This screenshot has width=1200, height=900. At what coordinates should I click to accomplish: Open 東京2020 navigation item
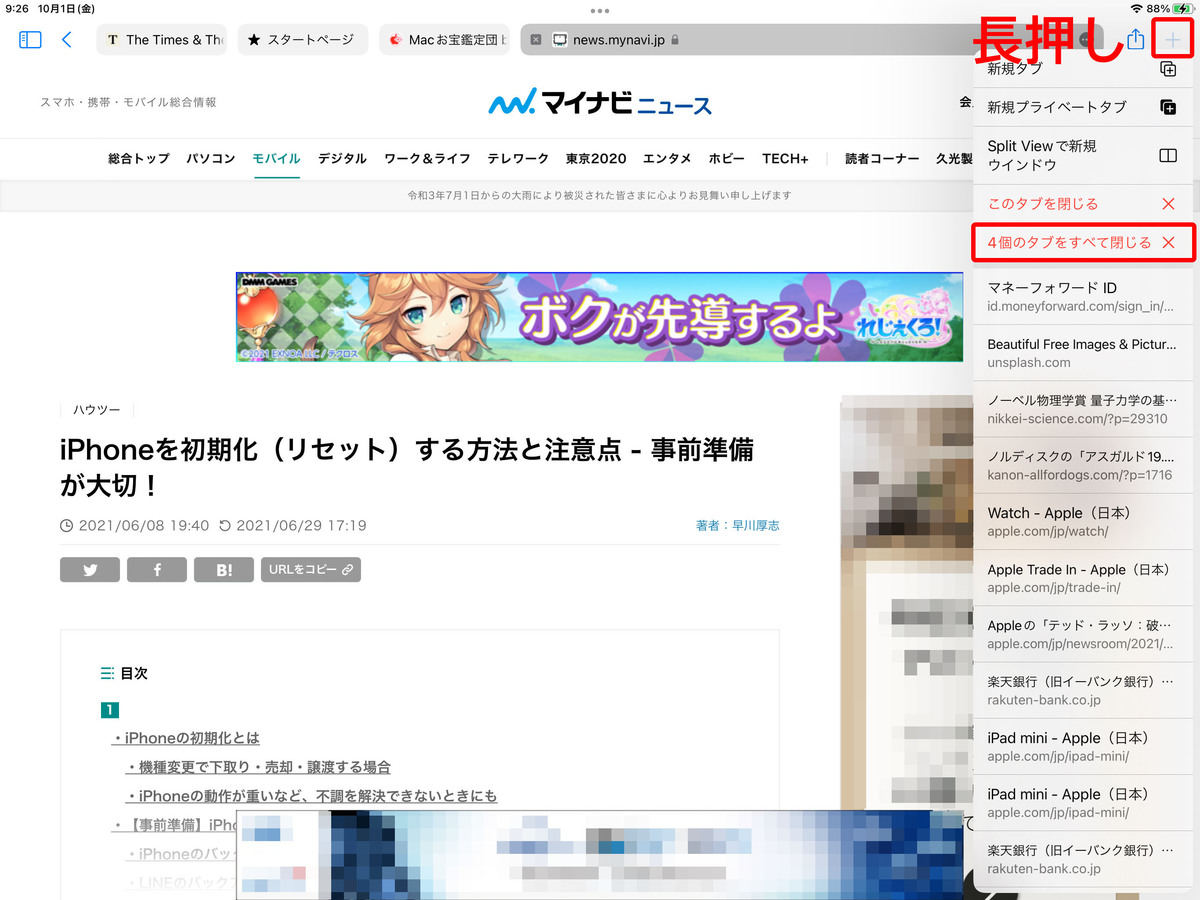(x=596, y=159)
